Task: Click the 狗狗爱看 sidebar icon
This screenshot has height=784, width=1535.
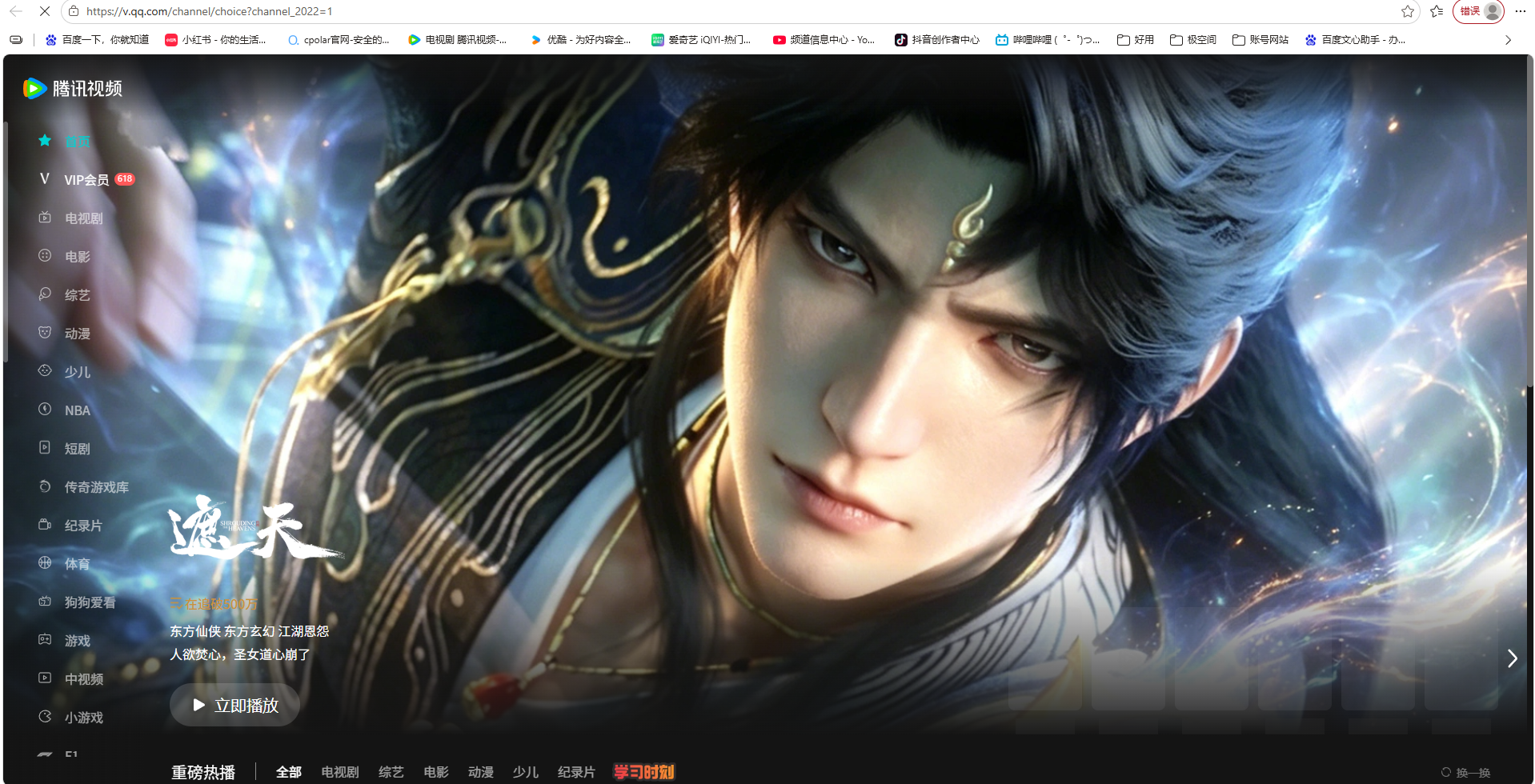Action: [45, 602]
